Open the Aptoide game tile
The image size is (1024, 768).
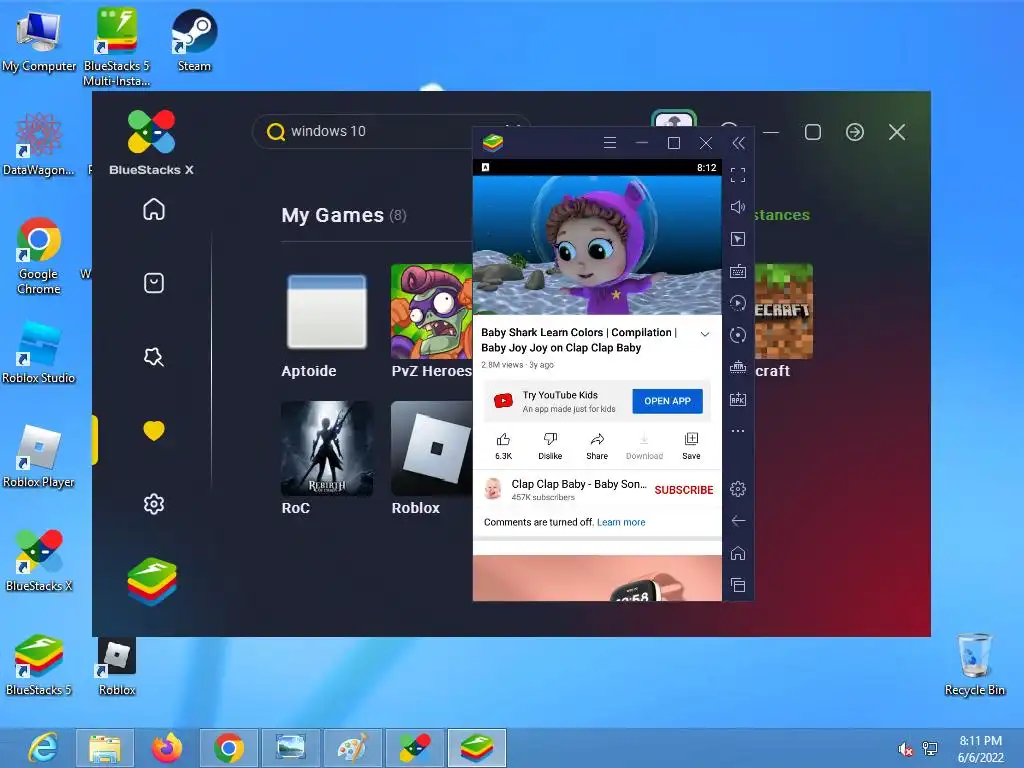tap(327, 321)
